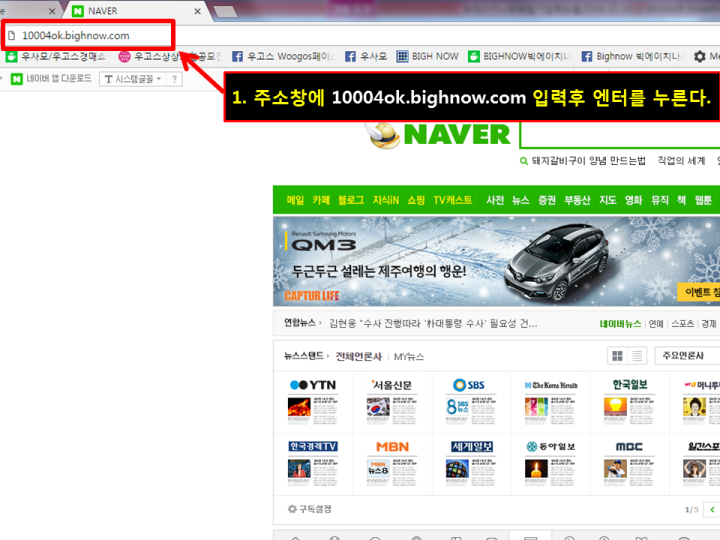
Task: Click the 스포츠 news category link
Action: [x=682, y=324]
